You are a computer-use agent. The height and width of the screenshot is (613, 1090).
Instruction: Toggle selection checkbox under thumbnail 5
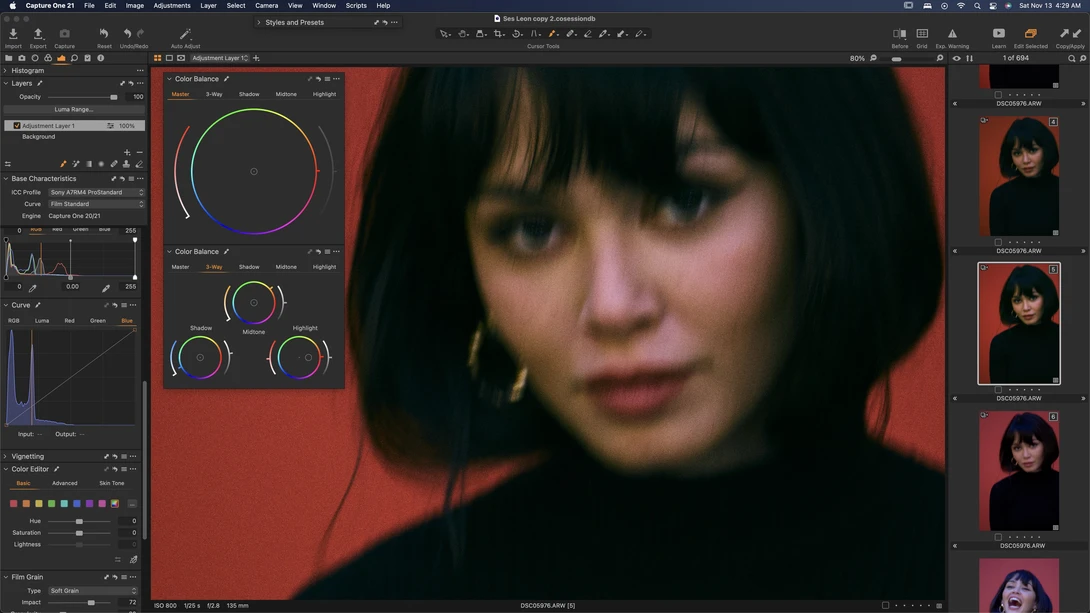998,389
